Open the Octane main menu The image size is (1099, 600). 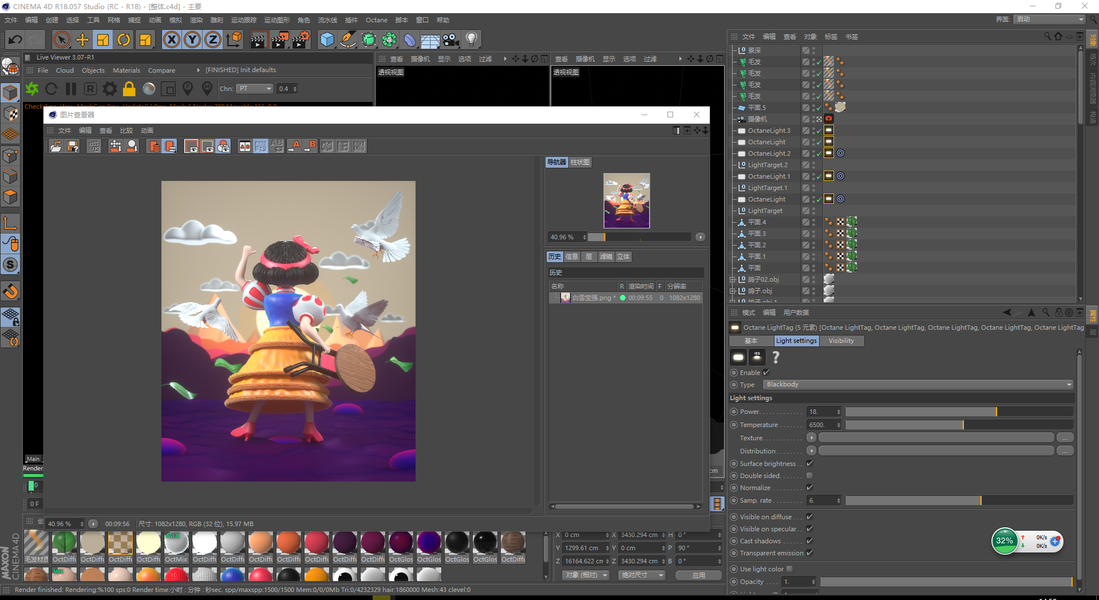pyautogui.click(x=376, y=20)
